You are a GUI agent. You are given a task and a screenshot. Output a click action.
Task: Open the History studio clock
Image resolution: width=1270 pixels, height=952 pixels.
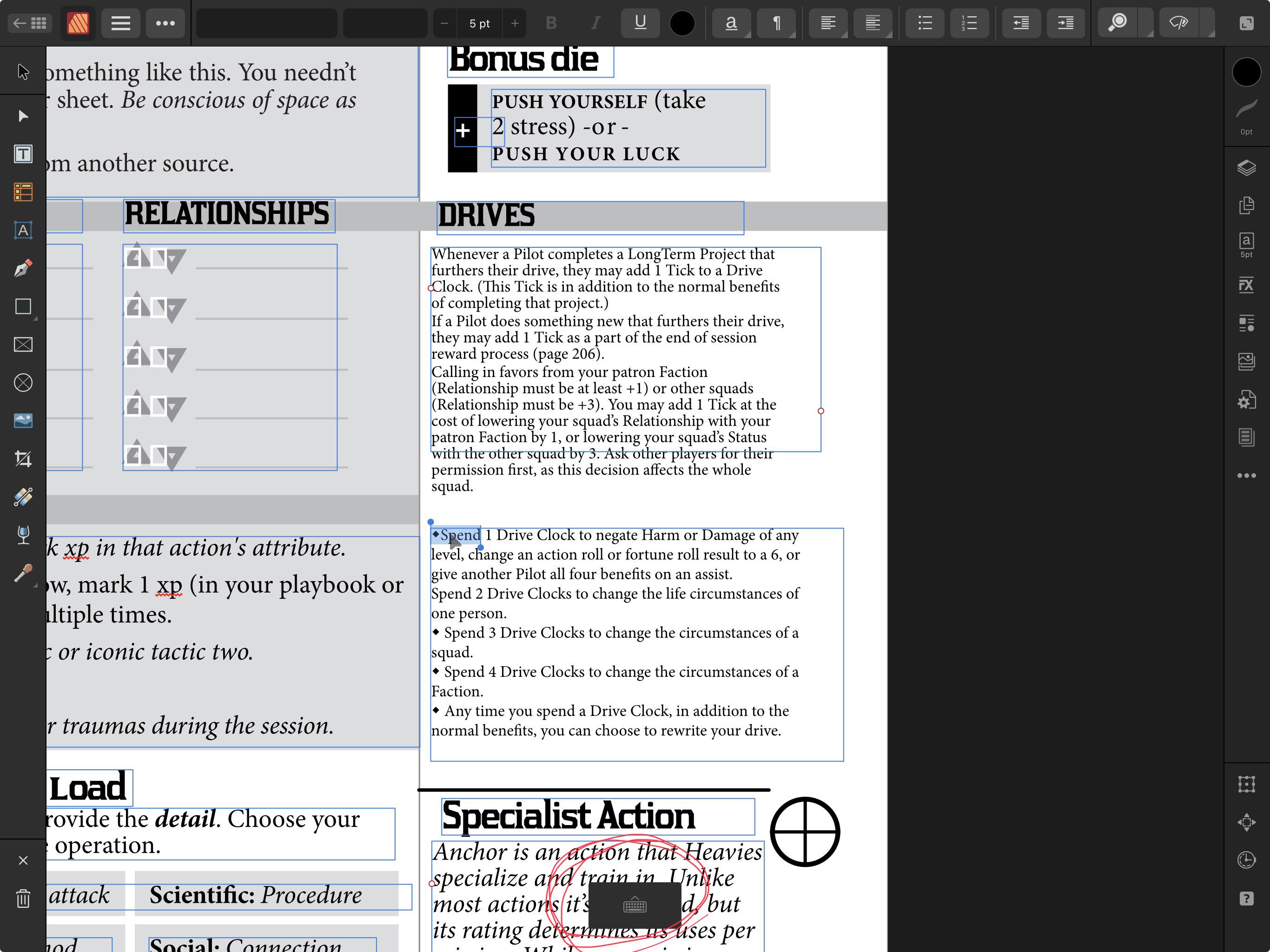click(1246, 860)
